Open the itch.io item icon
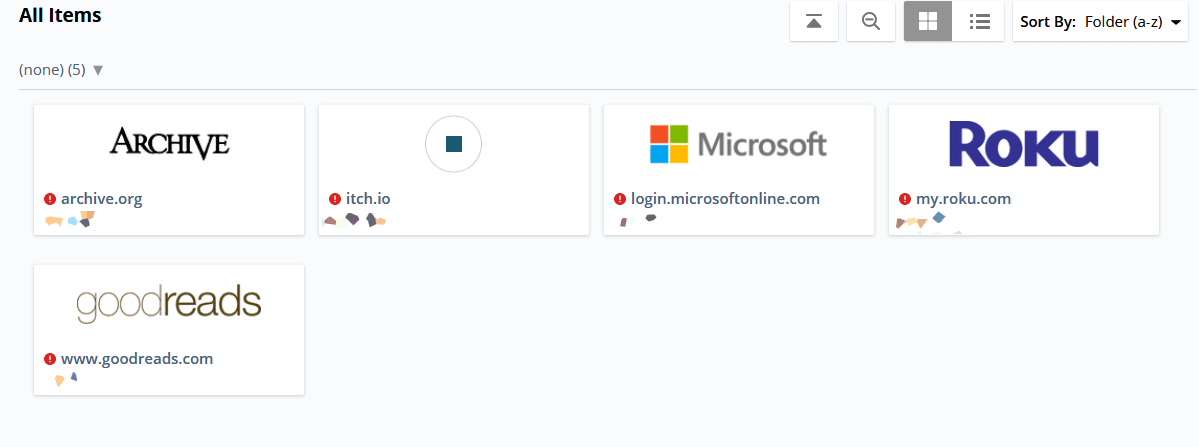This screenshot has height=447, width=1199. click(x=453, y=144)
